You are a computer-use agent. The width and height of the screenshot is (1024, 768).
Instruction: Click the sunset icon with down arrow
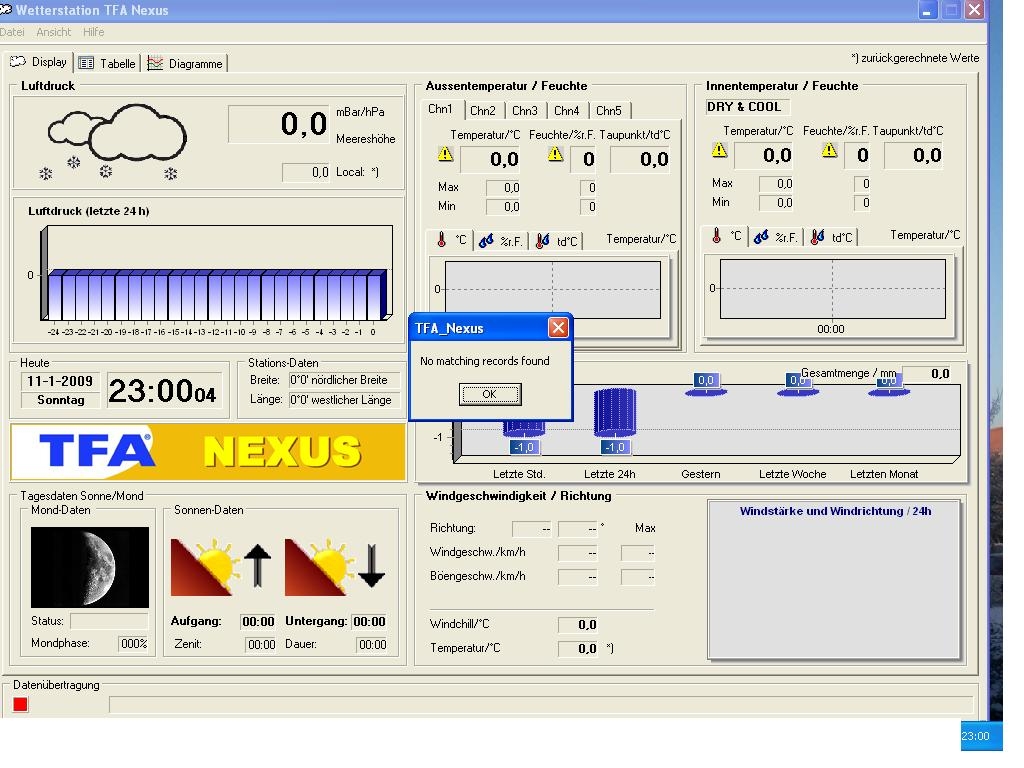point(335,567)
